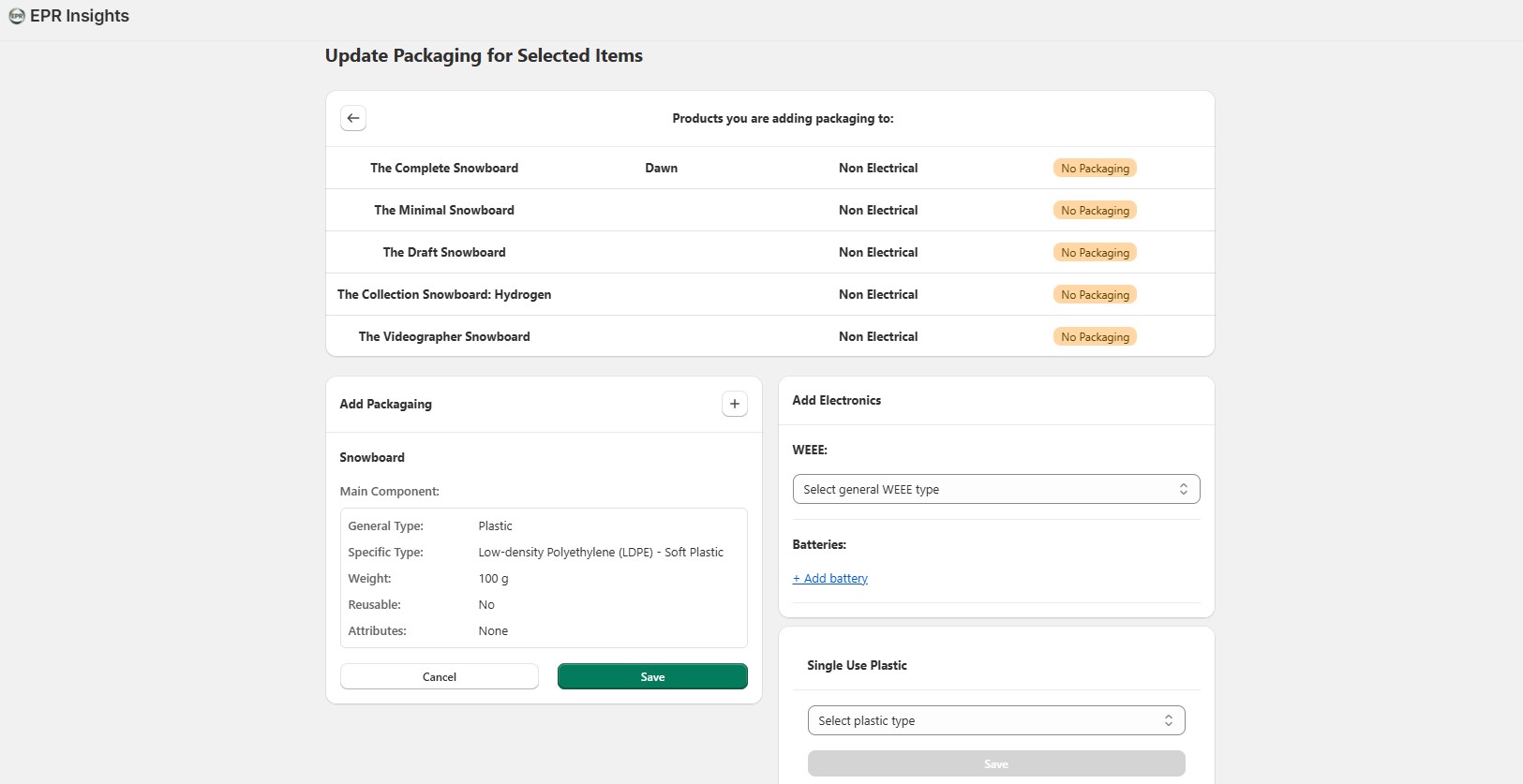Select The Videographer Snowboard row name

coord(444,336)
